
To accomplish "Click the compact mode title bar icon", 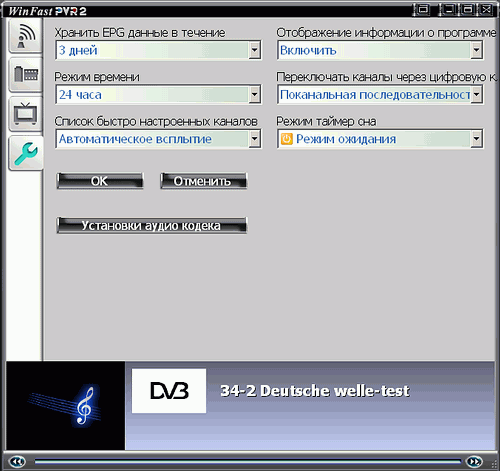I will [x=423, y=9].
